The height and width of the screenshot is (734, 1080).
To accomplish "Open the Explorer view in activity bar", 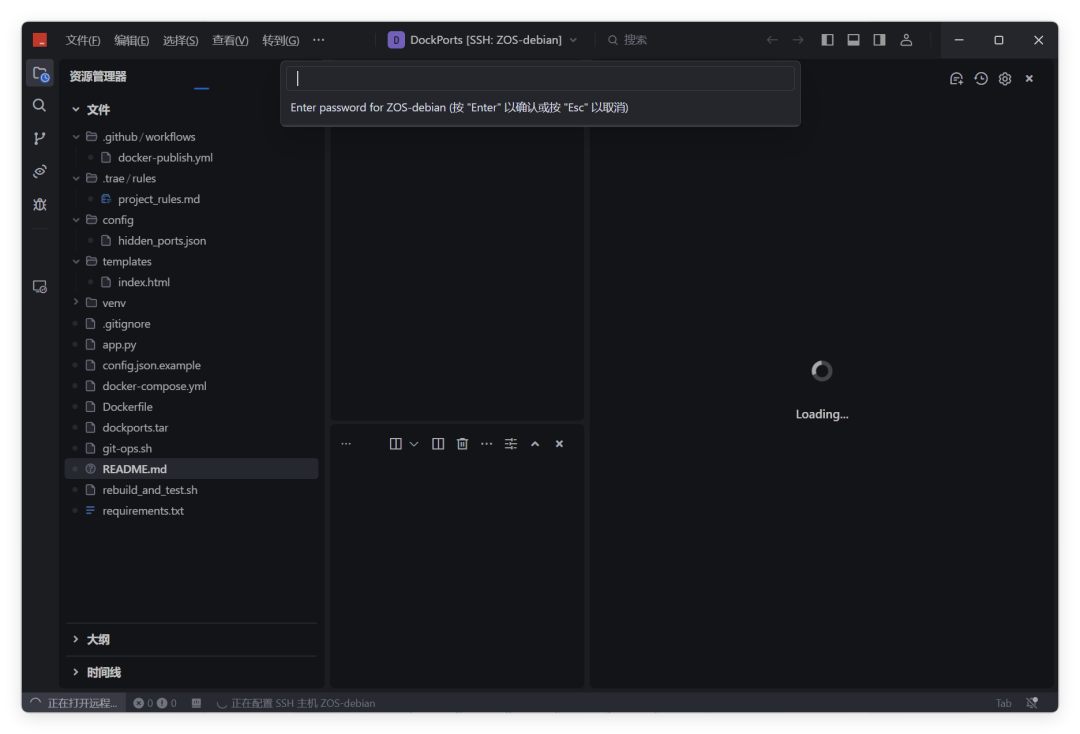I will [x=40, y=74].
